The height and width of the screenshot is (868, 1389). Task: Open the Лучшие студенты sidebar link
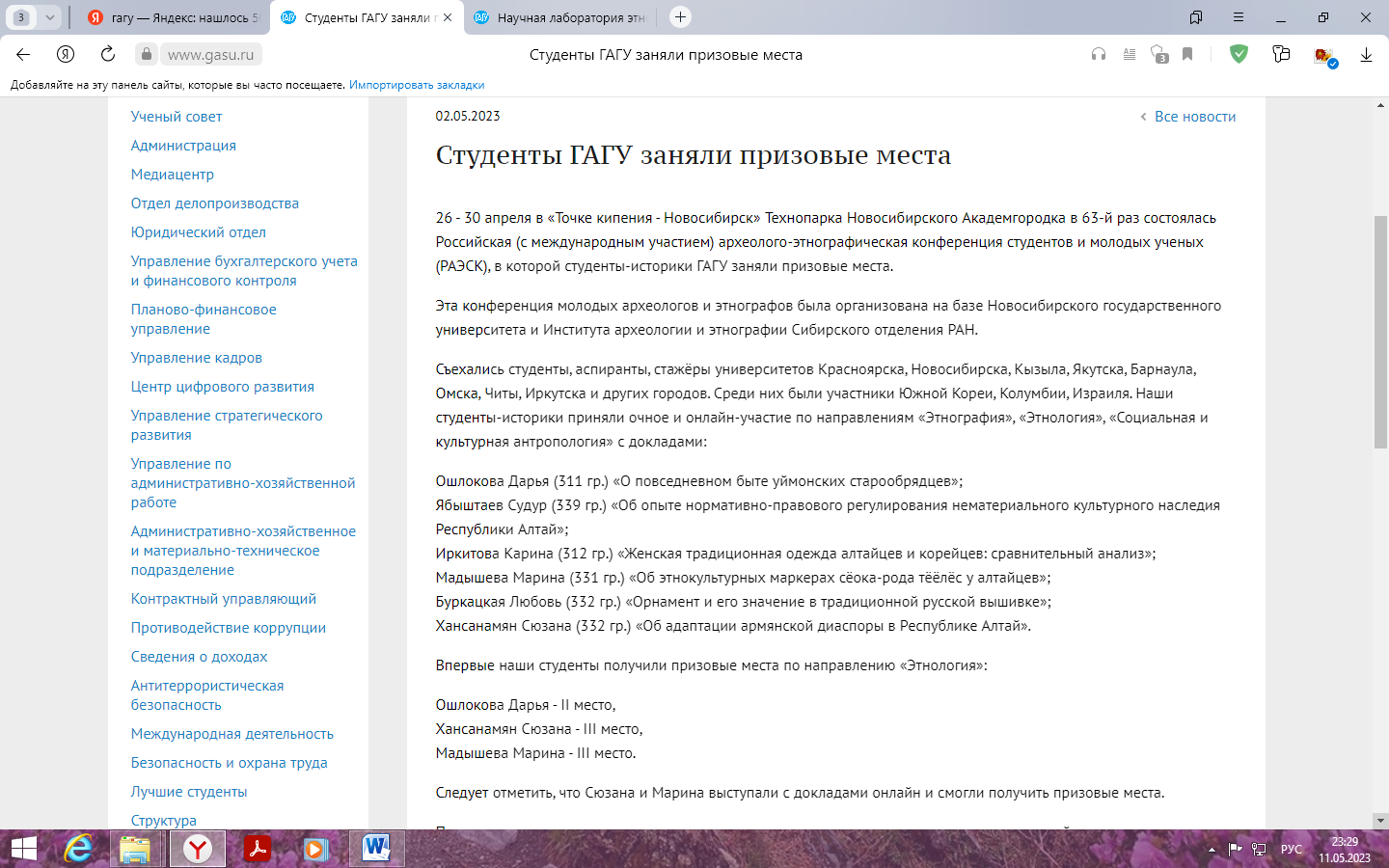(189, 792)
